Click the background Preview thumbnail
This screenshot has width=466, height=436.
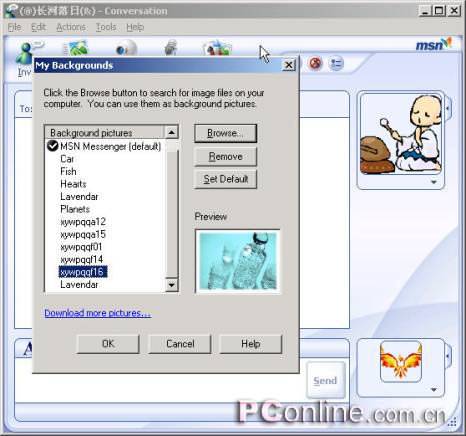[238, 261]
